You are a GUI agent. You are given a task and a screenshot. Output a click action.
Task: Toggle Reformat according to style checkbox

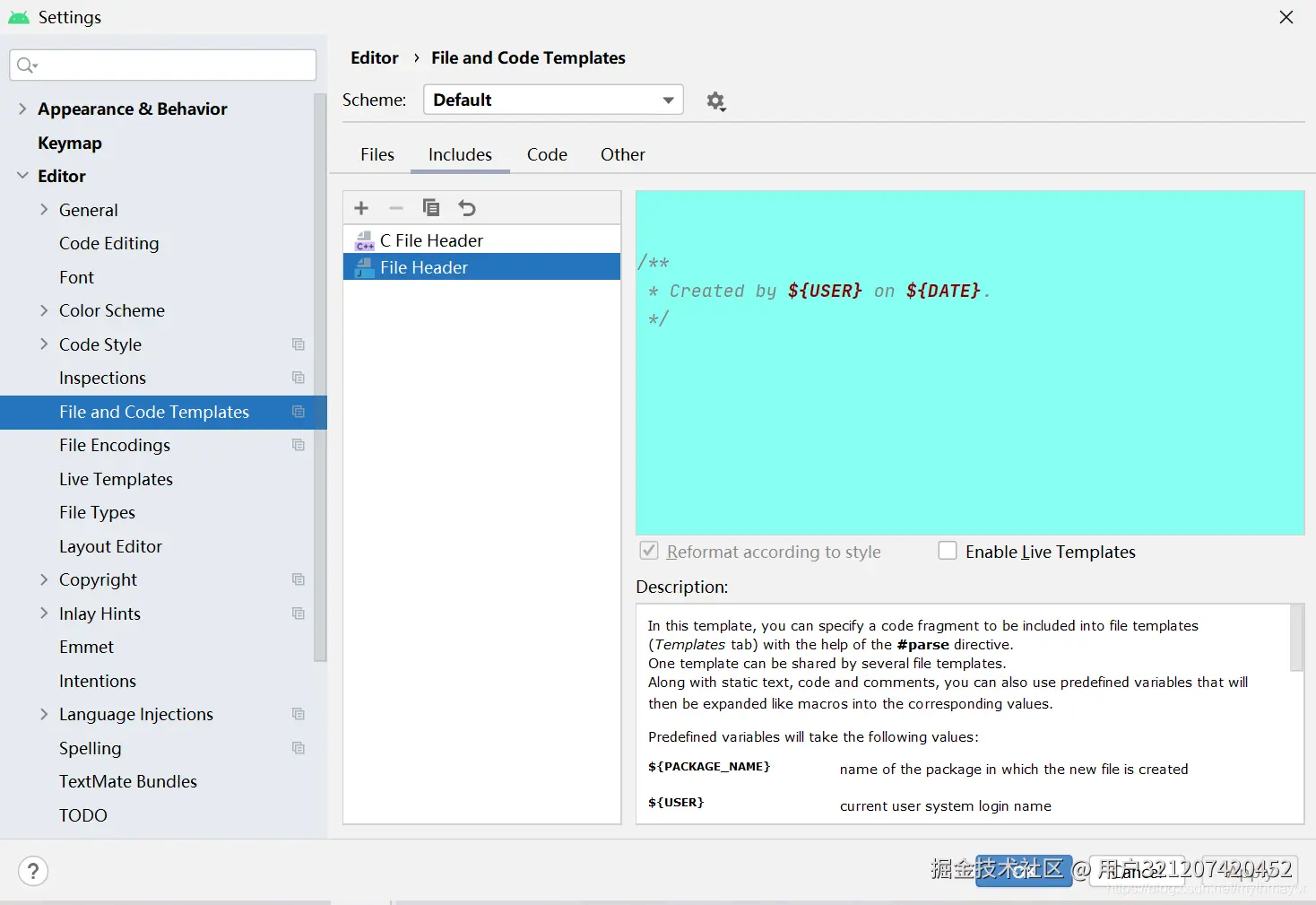pyautogui.click(x=649, y=551)
